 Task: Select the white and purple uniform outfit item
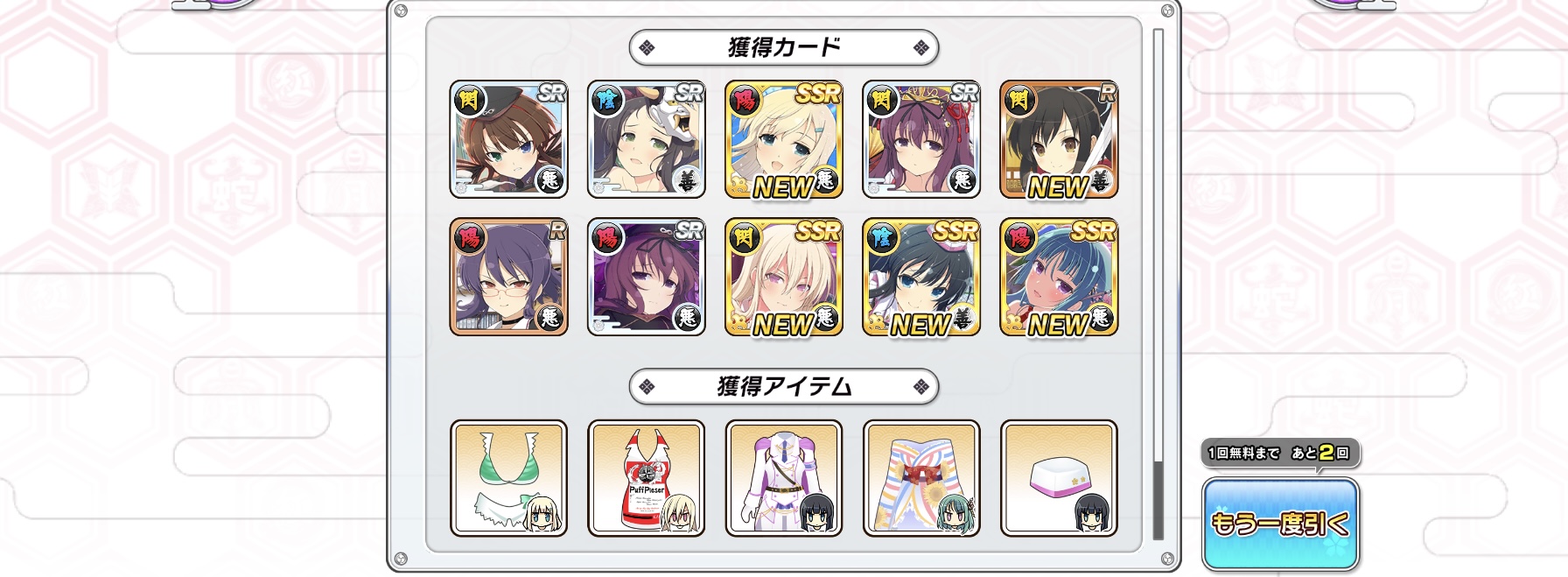pyautogui.click(x=784, y=478)
